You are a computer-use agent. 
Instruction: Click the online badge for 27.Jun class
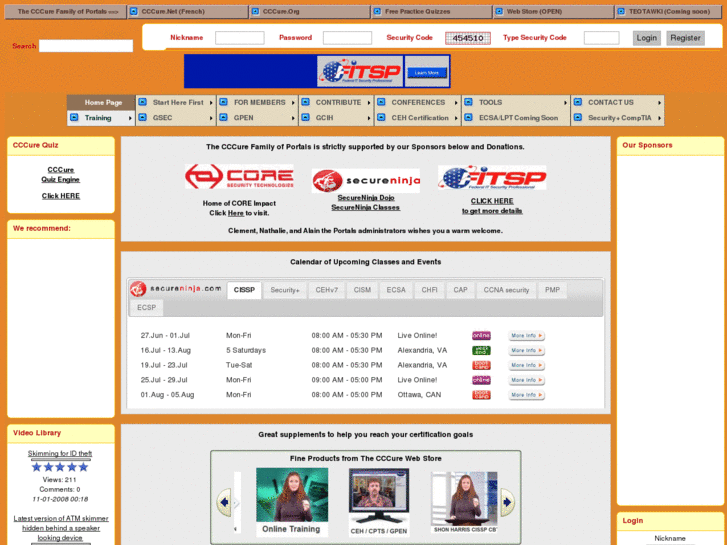click(x=481, y=335)
